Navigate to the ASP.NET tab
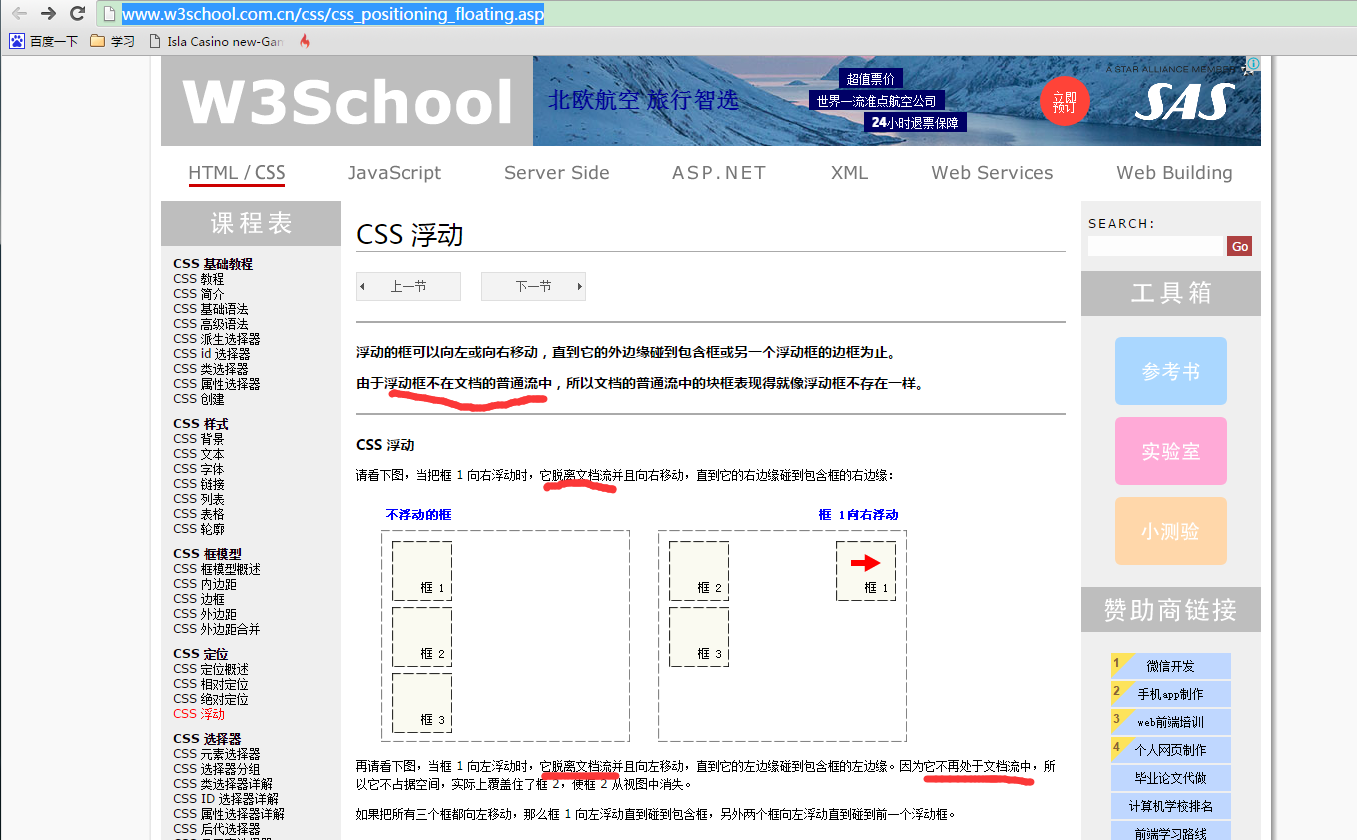The height and width of the screenshot is (840, 1357). click(718, 173)
